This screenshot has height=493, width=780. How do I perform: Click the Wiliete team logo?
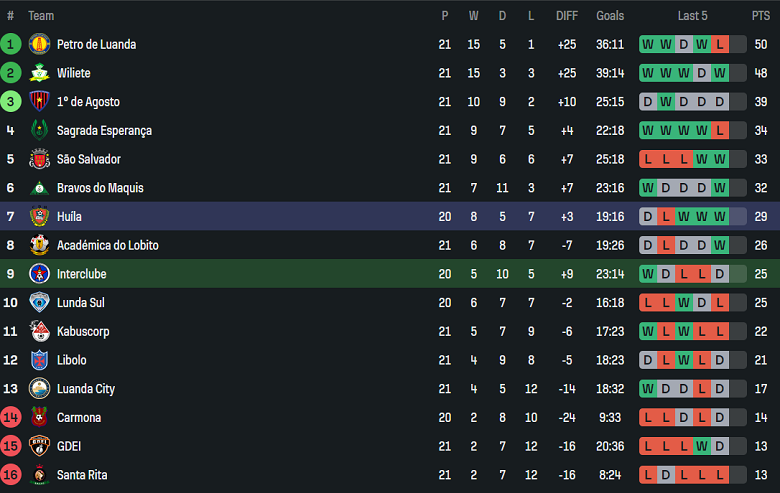point(39,73)
